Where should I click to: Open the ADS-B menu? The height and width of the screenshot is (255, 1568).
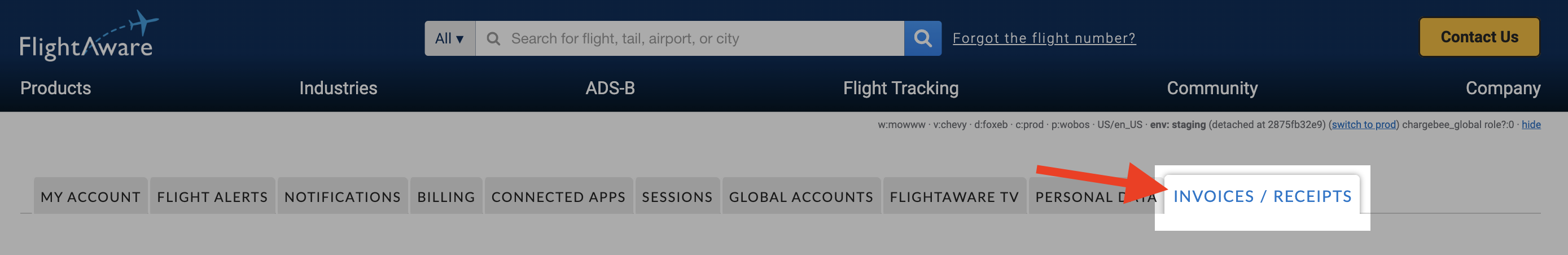coord(610,88)
